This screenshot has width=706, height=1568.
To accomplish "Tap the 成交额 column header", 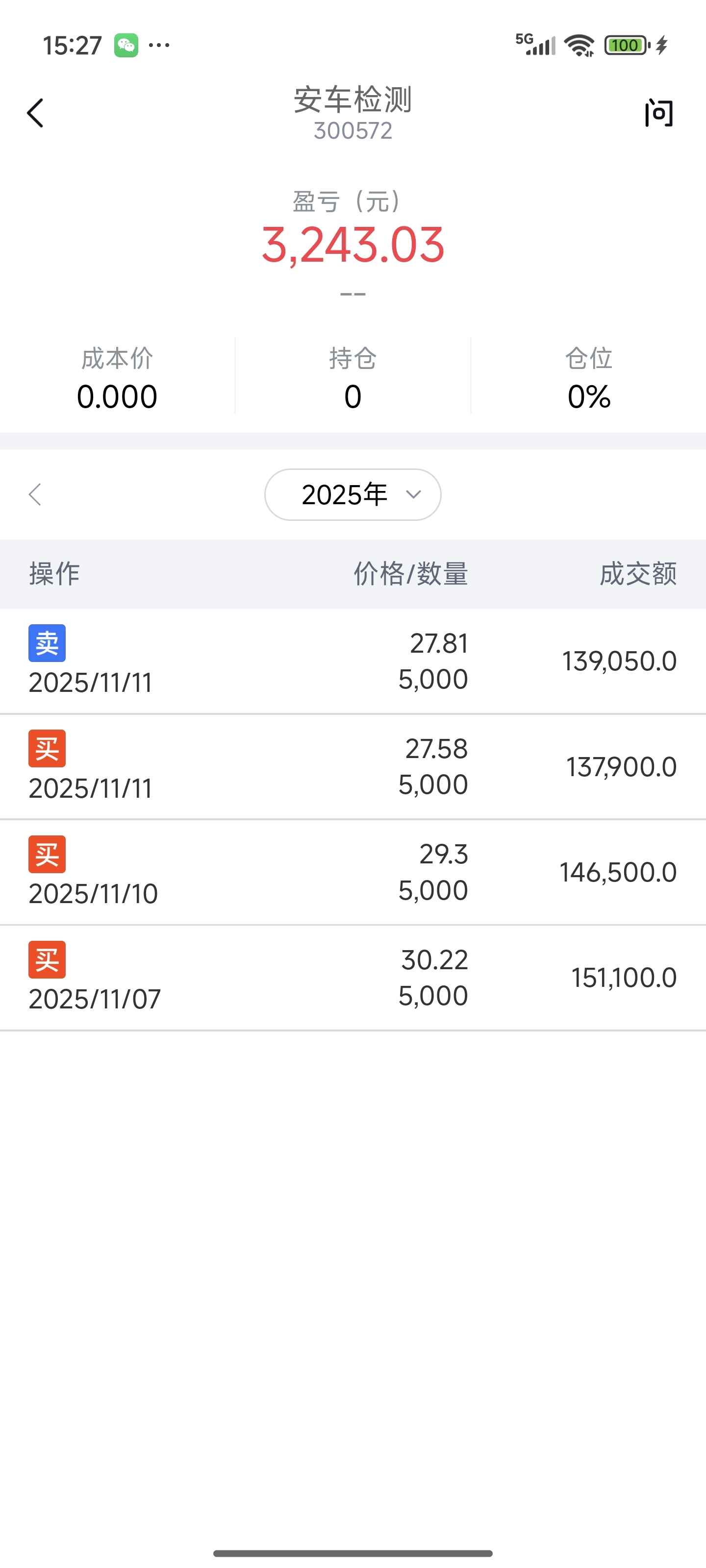I will click(x=638, y=574).
